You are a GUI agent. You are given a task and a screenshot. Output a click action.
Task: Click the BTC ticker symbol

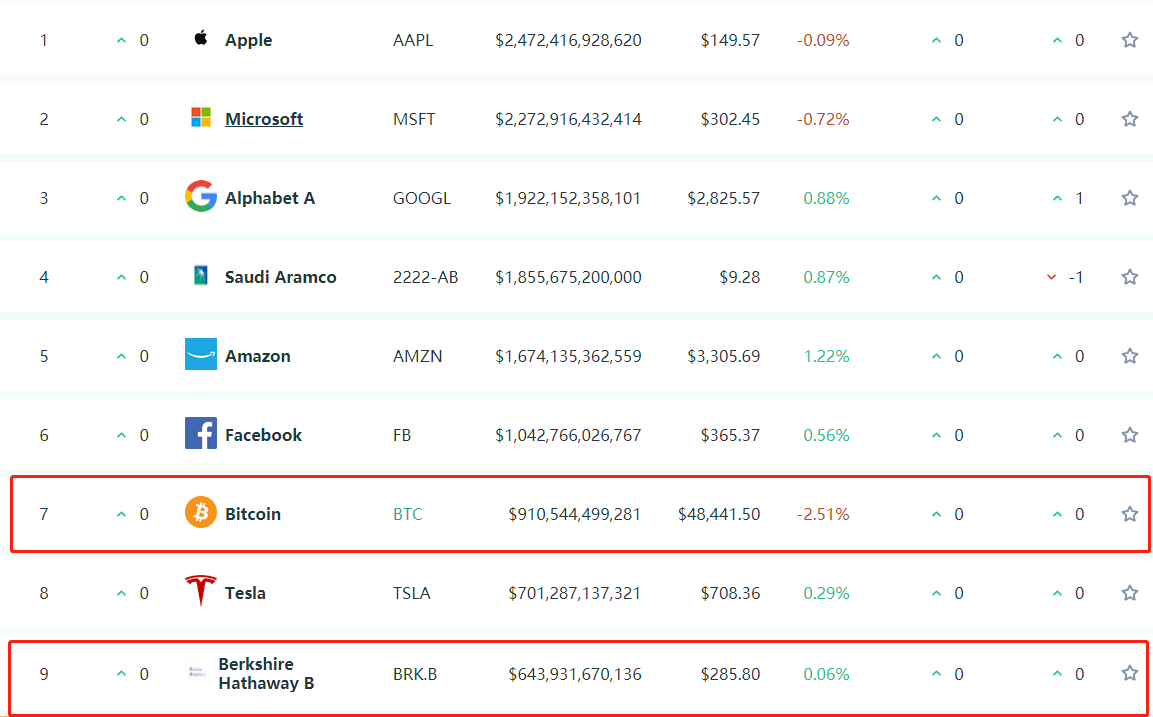tap(408, 514)
